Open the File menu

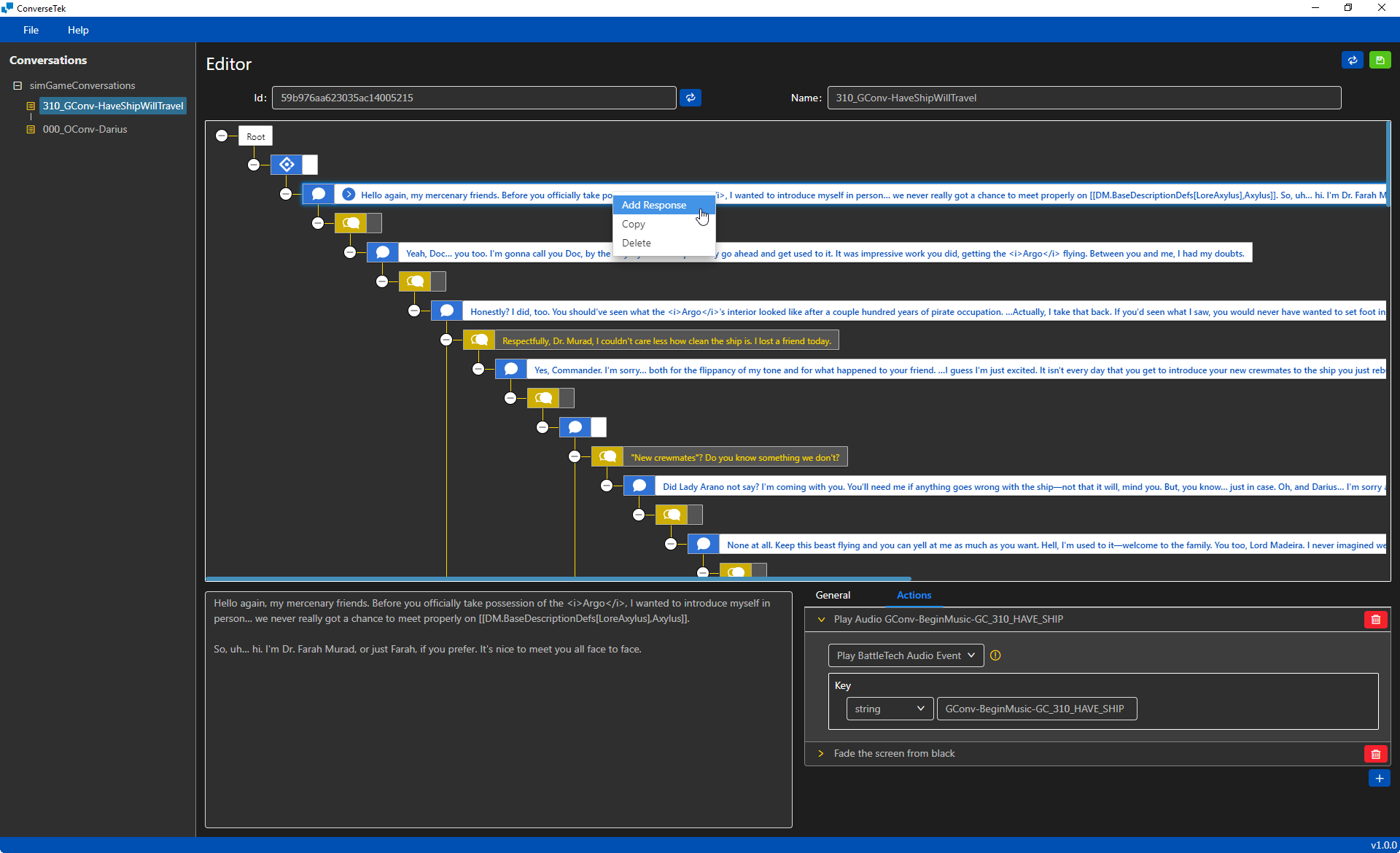point(31,30)
